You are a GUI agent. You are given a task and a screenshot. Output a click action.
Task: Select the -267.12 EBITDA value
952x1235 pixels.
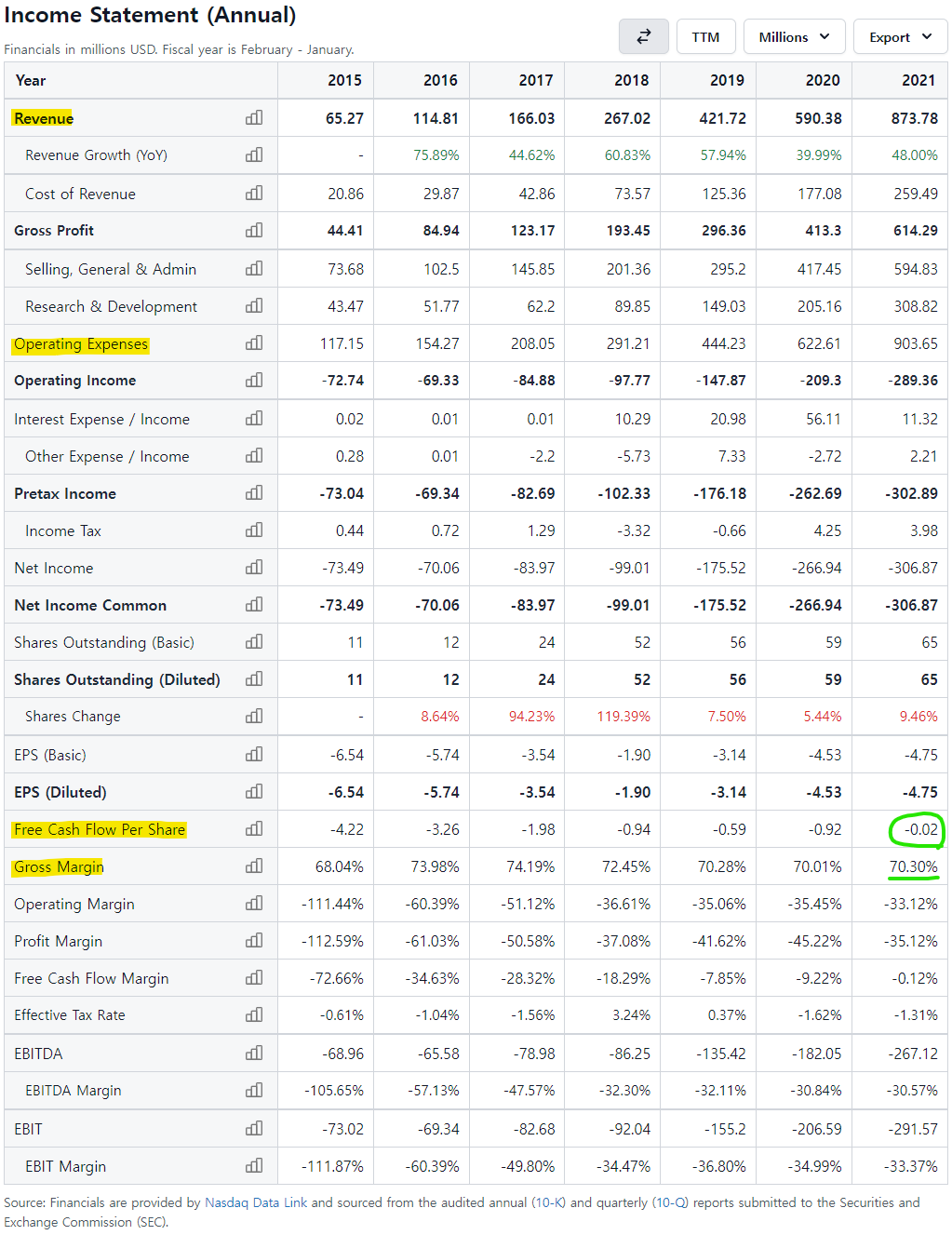[x=913, y=1054]
